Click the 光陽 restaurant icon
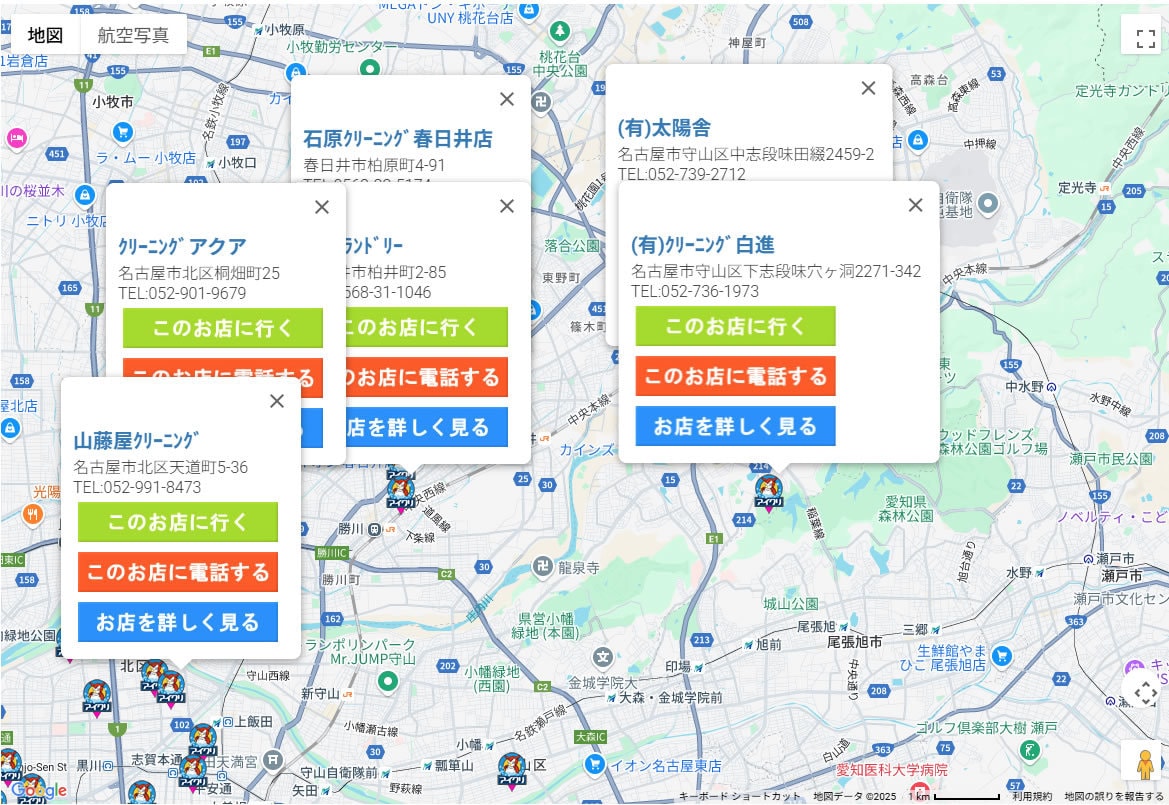1169x805 pixels. pyautogui.click(x=32, y=514)
